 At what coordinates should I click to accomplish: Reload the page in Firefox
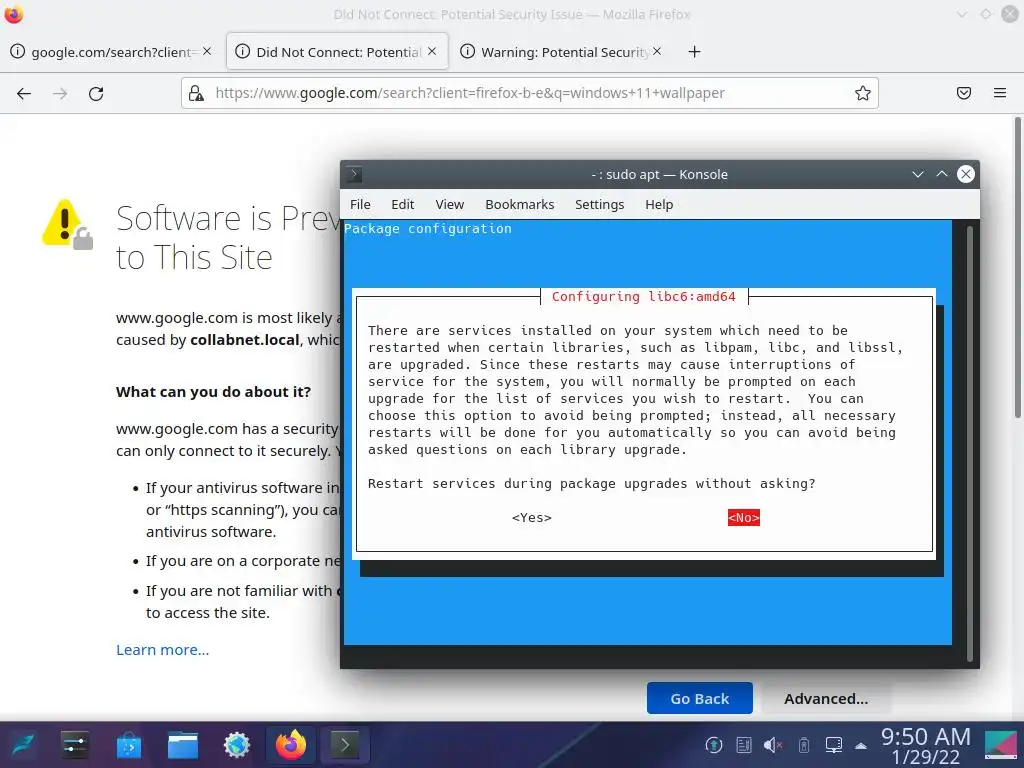coord(96,93)
